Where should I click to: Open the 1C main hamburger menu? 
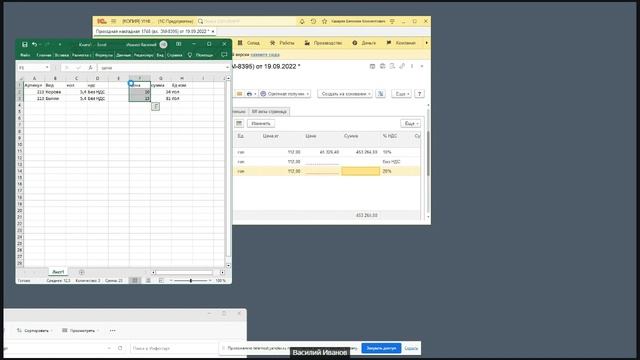113,21
